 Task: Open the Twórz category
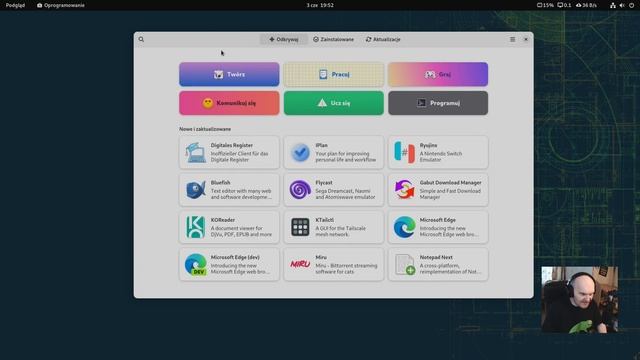pos(229,74)
